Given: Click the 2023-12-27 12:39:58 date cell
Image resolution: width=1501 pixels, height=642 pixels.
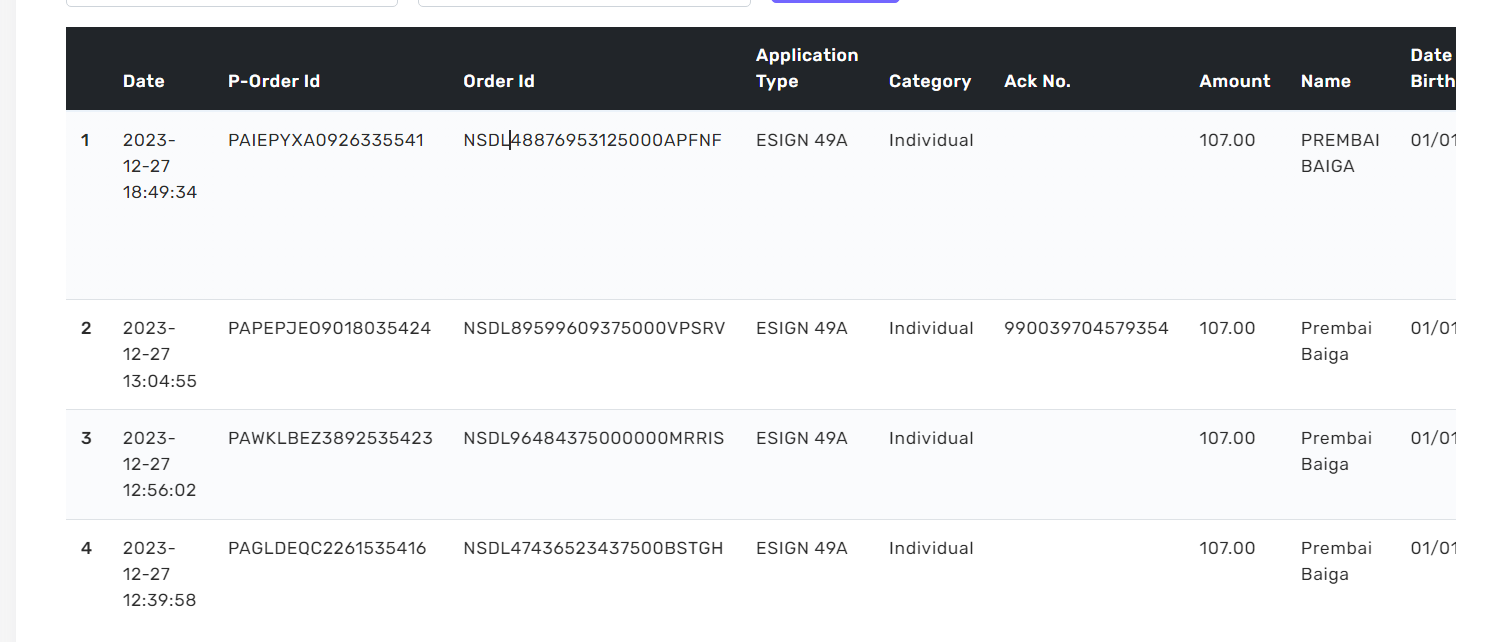Looking at the screenshot, I should pyautogui.click(x=159, y=574).
